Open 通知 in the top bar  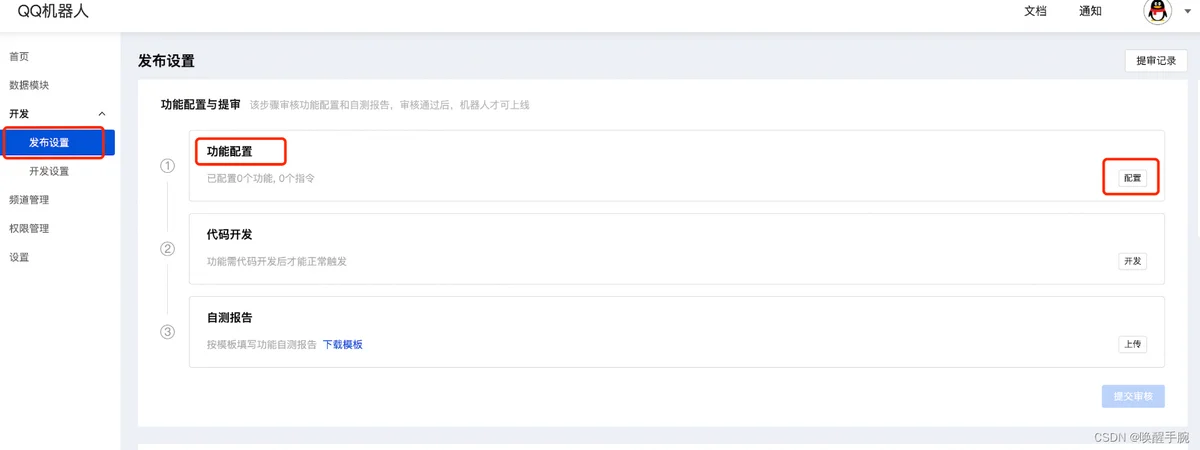(x=1090, y=11)
